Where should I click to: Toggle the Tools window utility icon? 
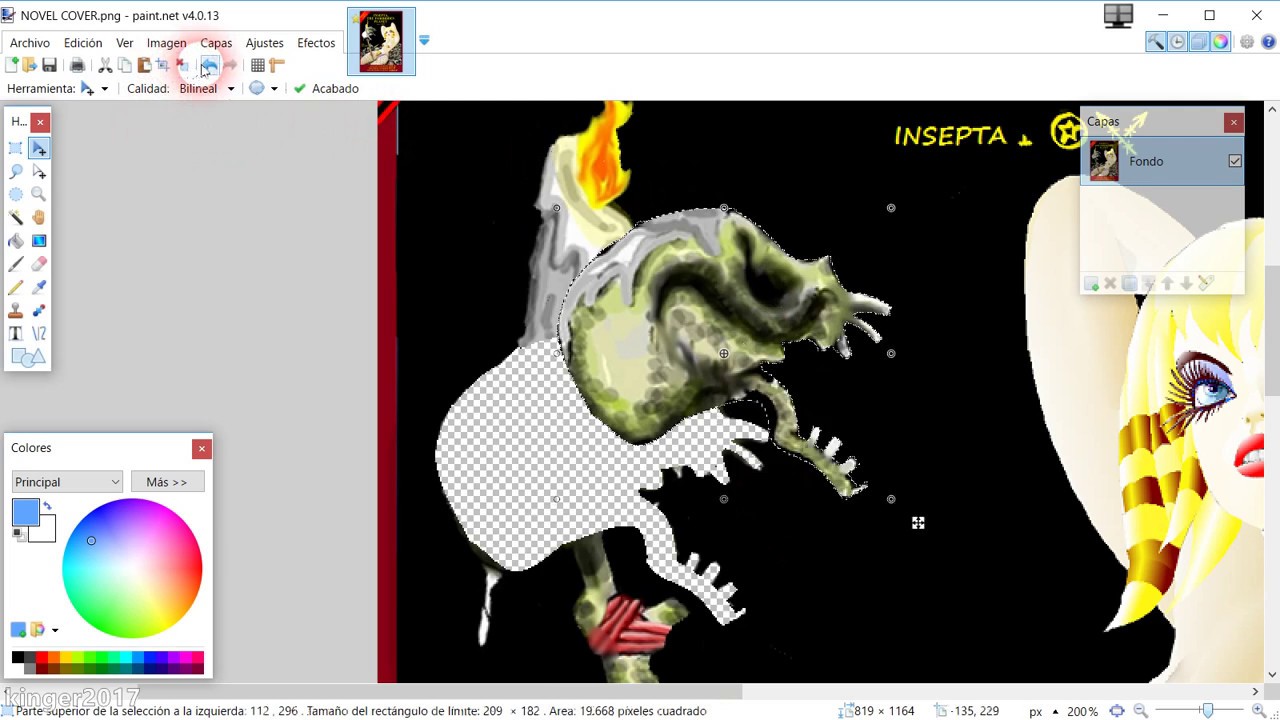point(1155,42)
